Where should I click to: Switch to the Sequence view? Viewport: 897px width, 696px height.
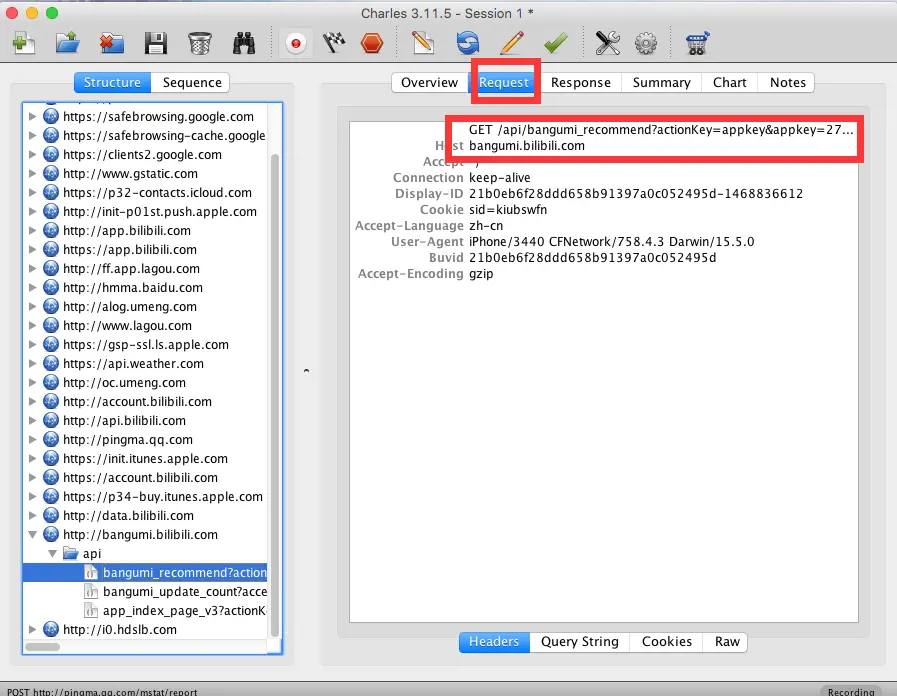coord(192,82)
